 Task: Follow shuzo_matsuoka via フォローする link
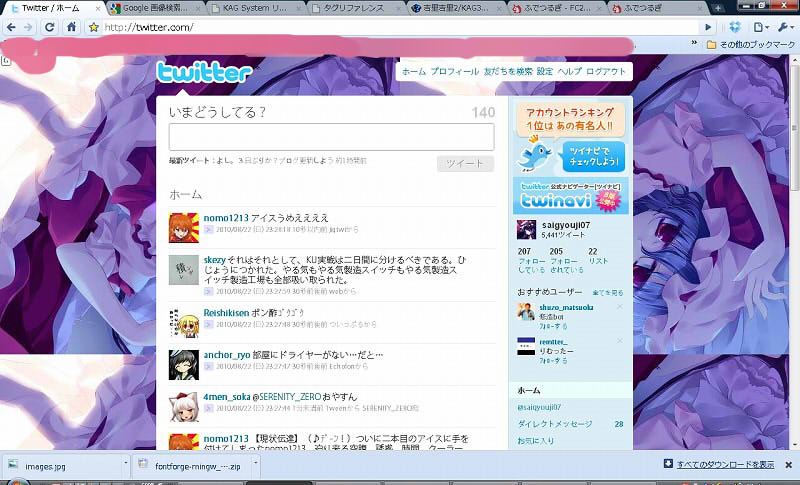[553, 326]
